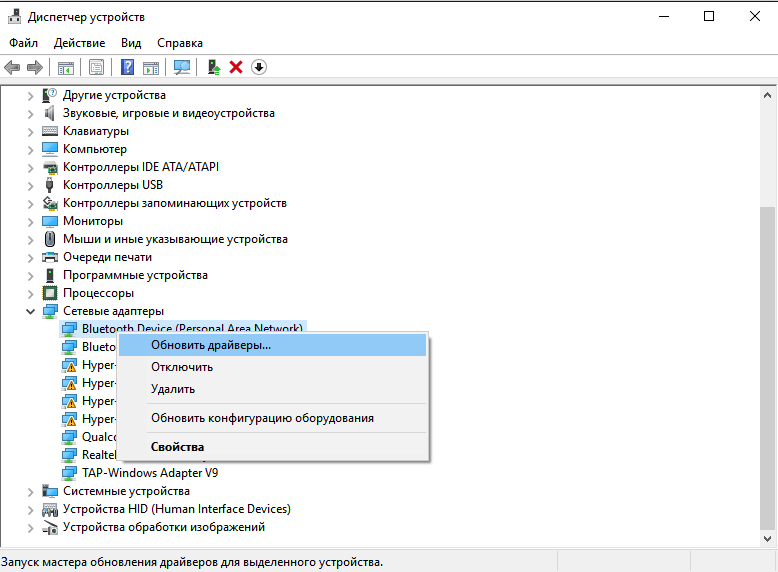Expand Мыши и иные указывающие устройства
The height and width of the screenshot is (572, 778).
[31, 240]
